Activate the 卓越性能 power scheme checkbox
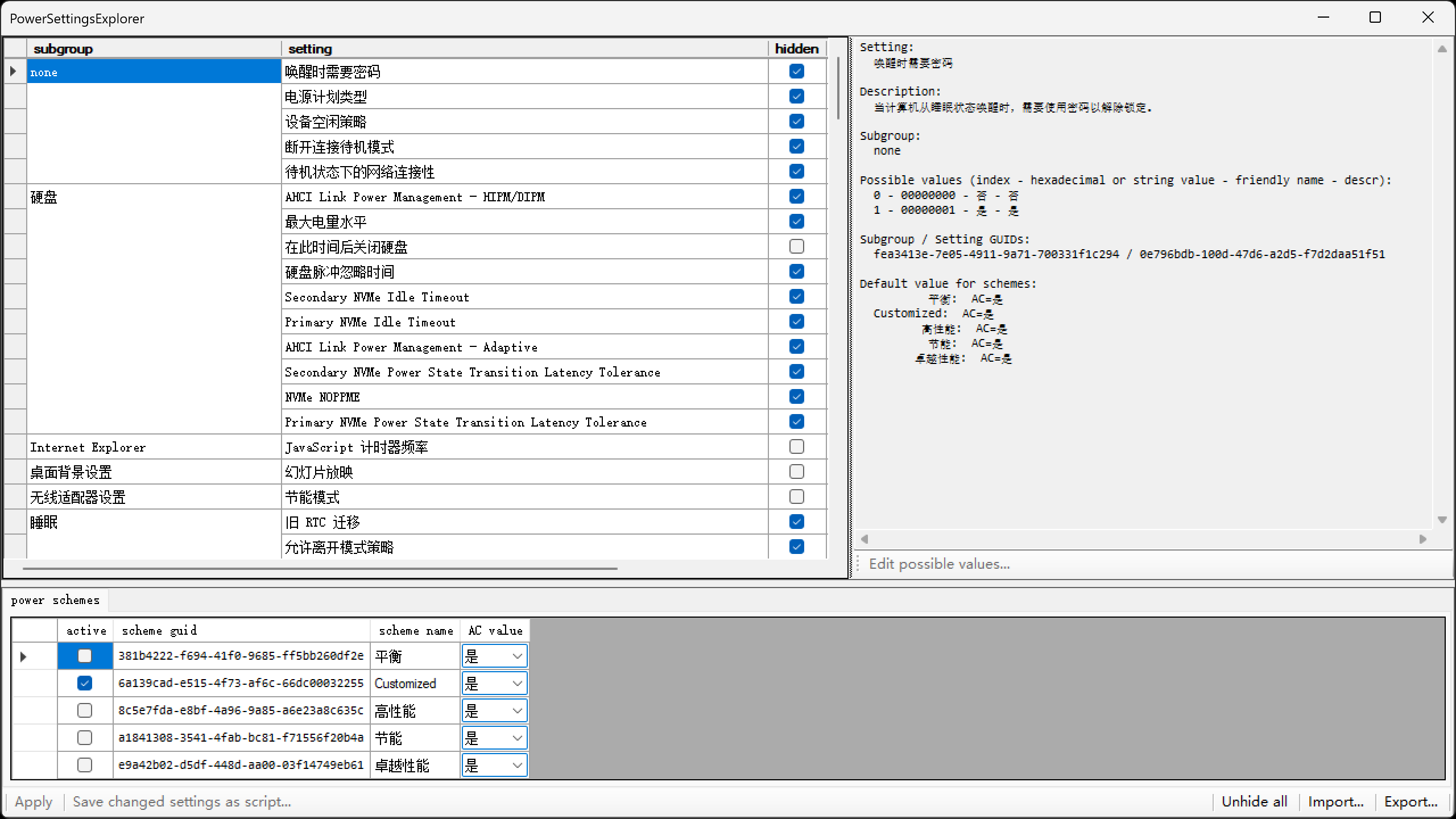1456x819 pixels. (x=85, y=765)
